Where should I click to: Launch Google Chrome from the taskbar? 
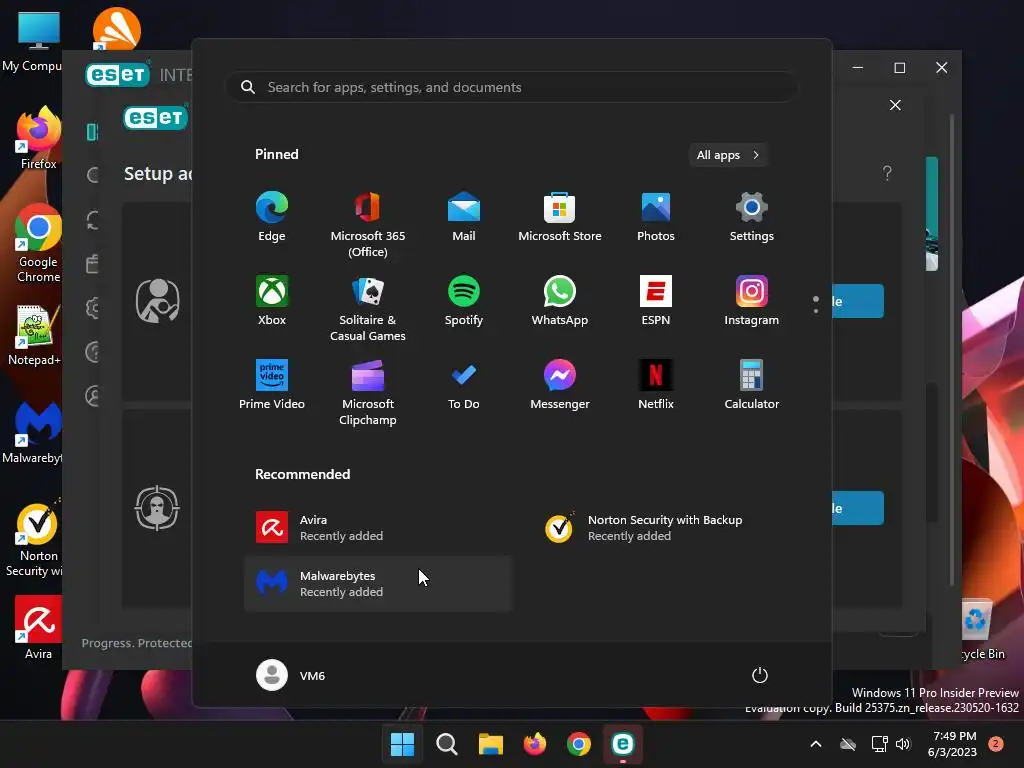(x=579, y=744)
